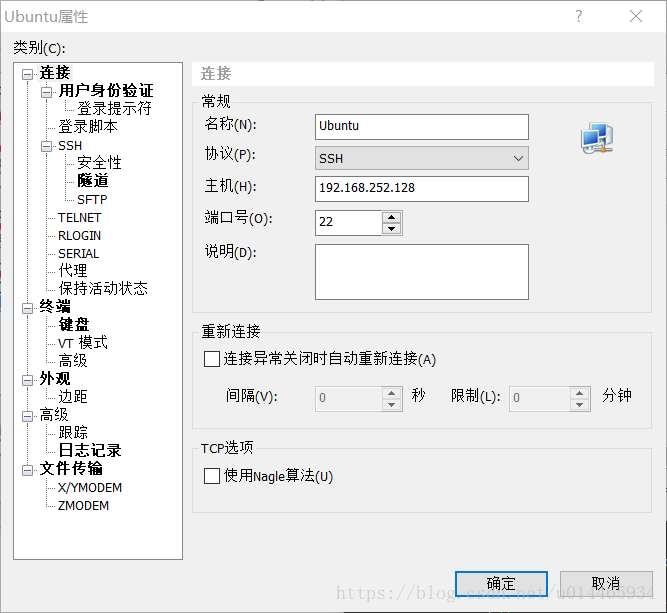Click the network computers connection icon
667x613 pixels.
coord(597,138)
